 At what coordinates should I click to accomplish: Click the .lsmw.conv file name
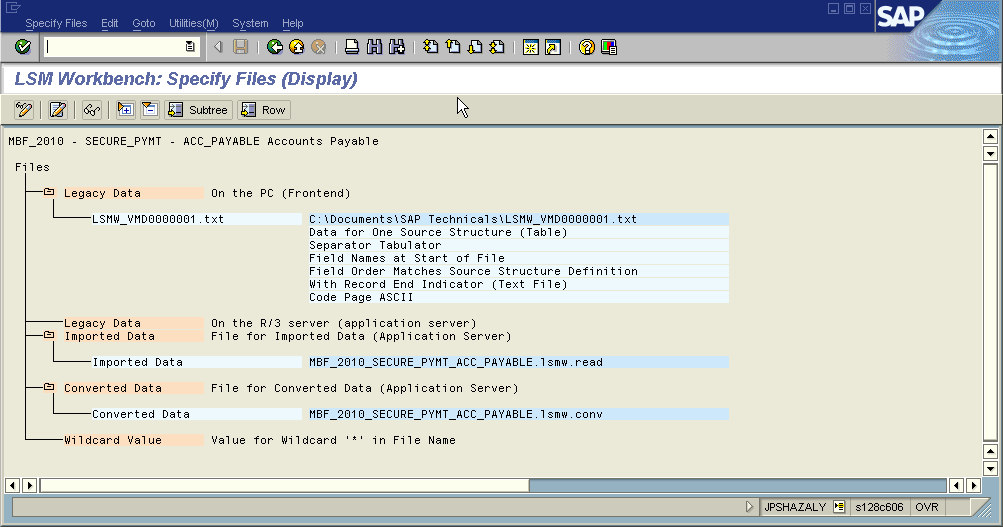518,414
